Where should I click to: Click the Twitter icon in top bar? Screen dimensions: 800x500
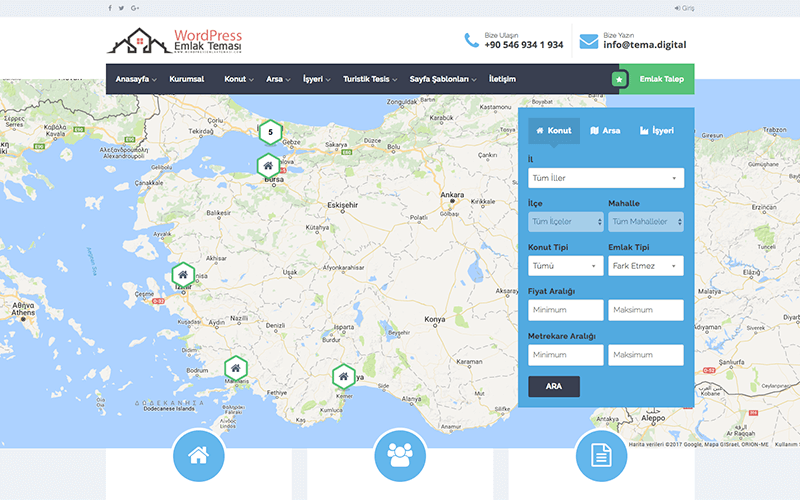point(122,8)
